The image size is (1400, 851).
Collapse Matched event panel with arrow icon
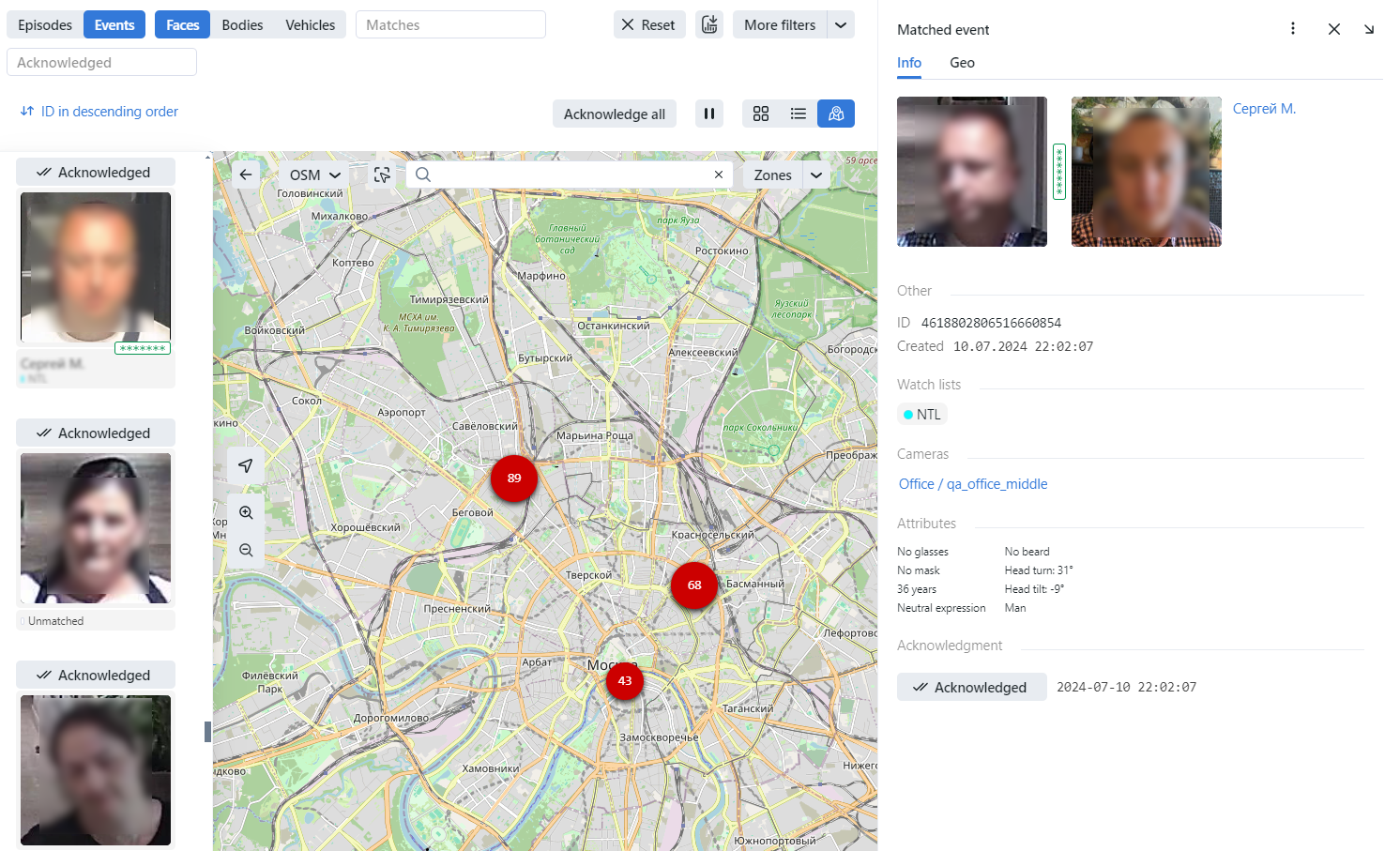tap(1369, 29)
